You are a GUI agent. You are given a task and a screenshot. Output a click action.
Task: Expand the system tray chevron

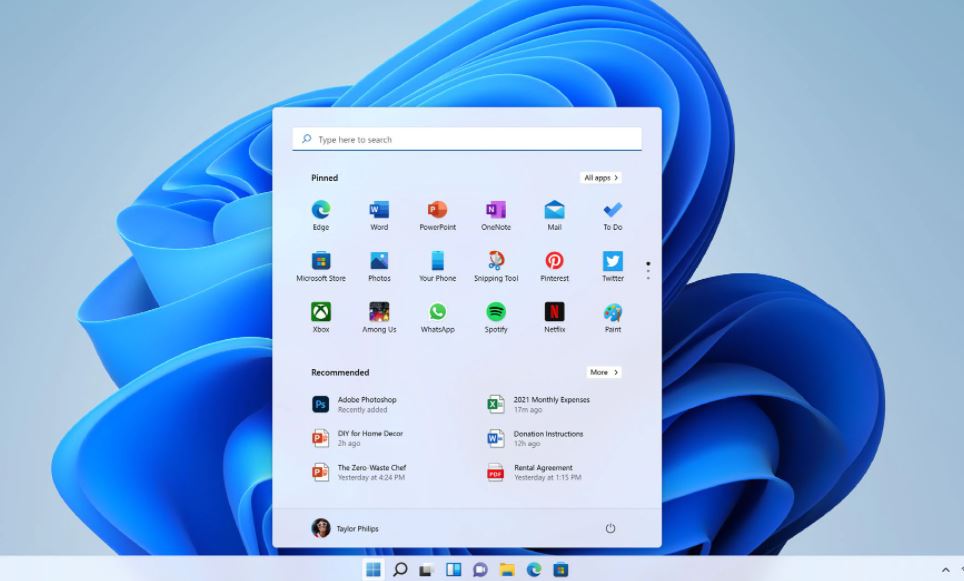click(946, 571)
